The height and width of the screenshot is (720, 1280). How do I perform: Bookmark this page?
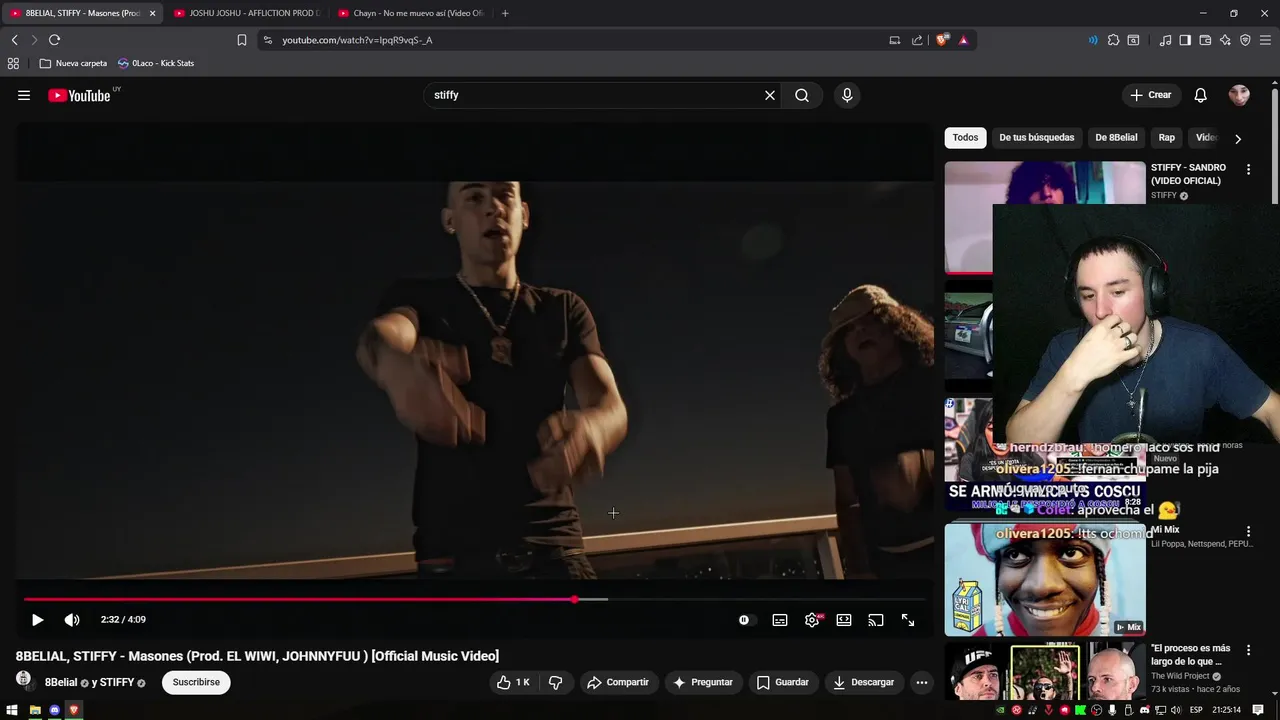point(242,40)
